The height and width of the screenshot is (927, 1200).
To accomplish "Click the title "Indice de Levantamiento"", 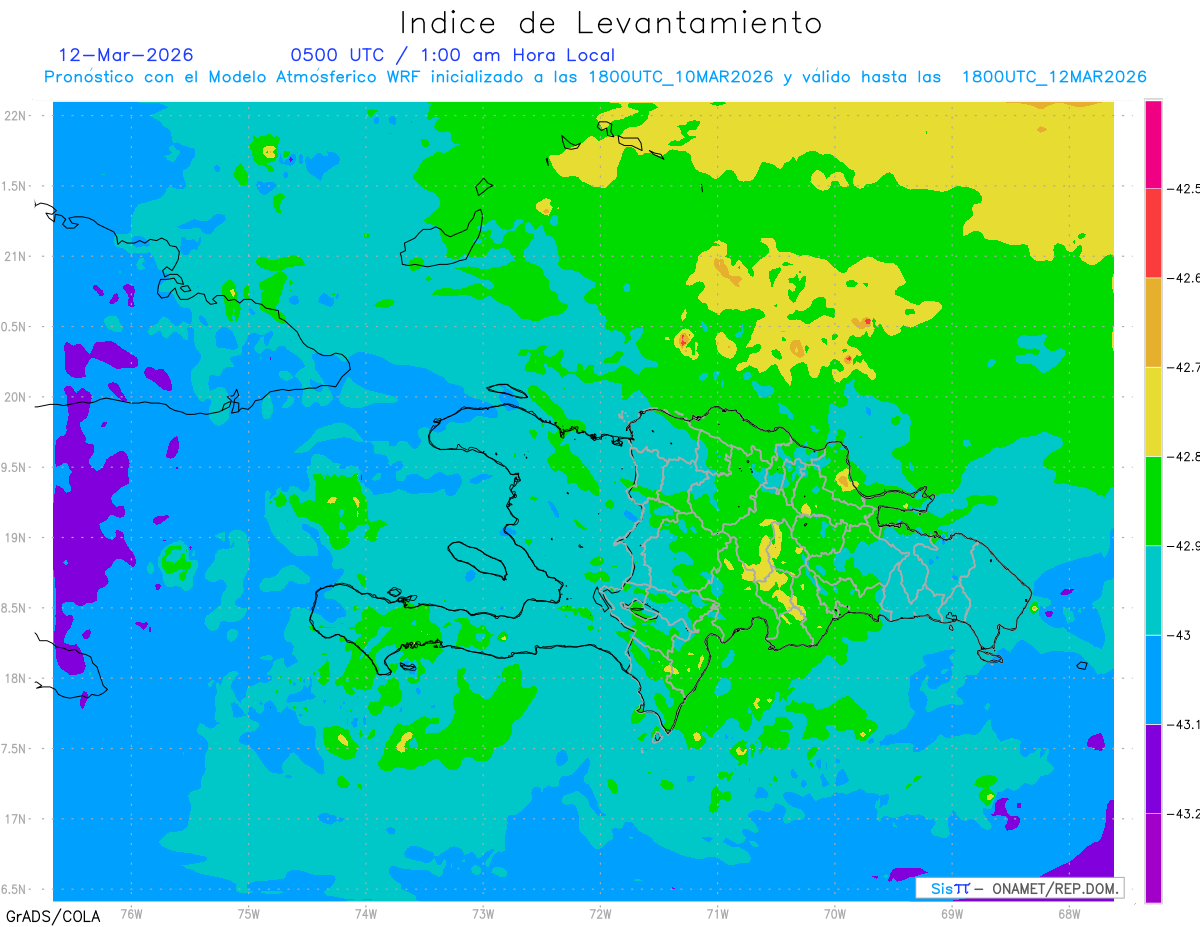I will click(611, 23).
